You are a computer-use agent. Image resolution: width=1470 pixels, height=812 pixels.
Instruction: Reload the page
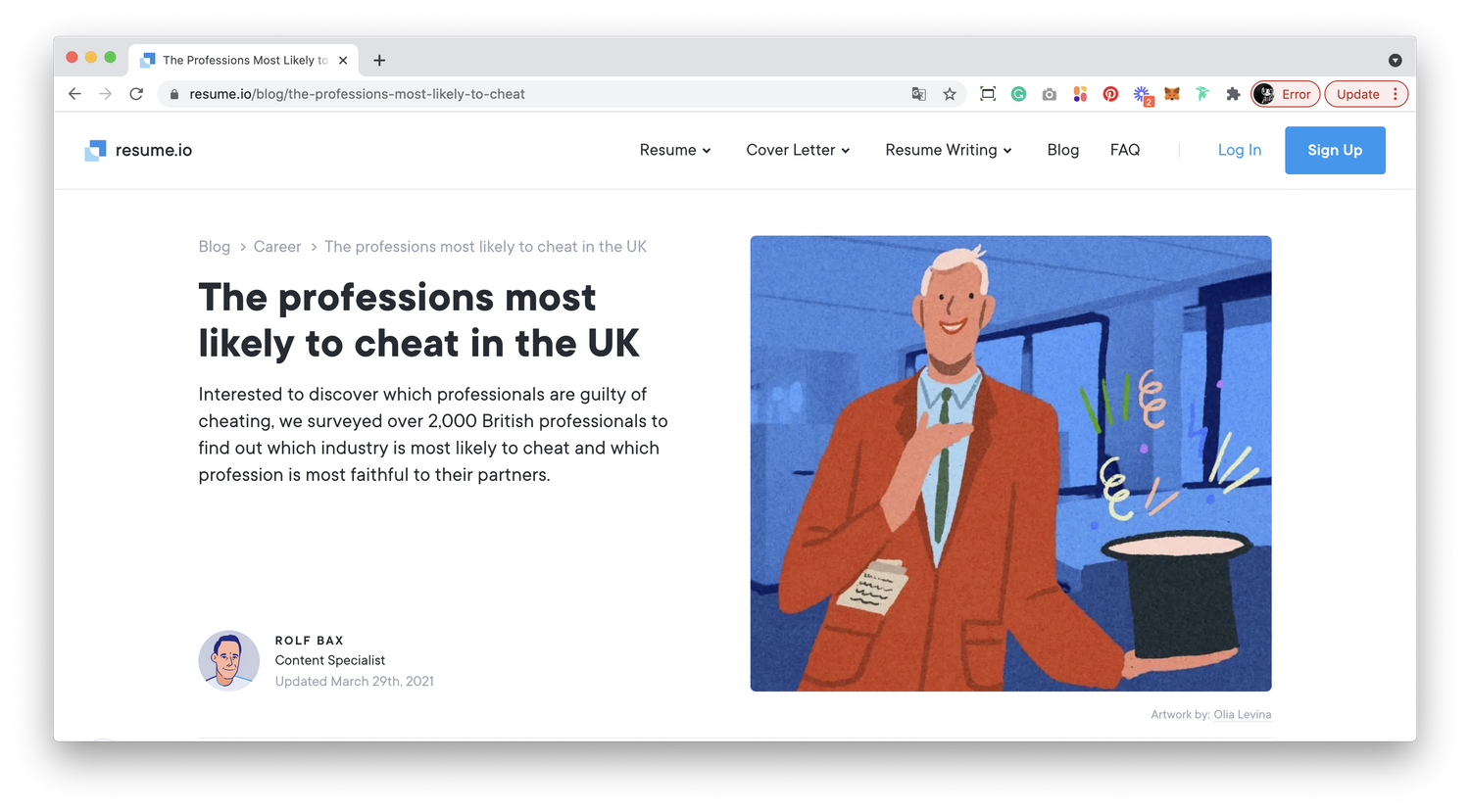[136, 94]
